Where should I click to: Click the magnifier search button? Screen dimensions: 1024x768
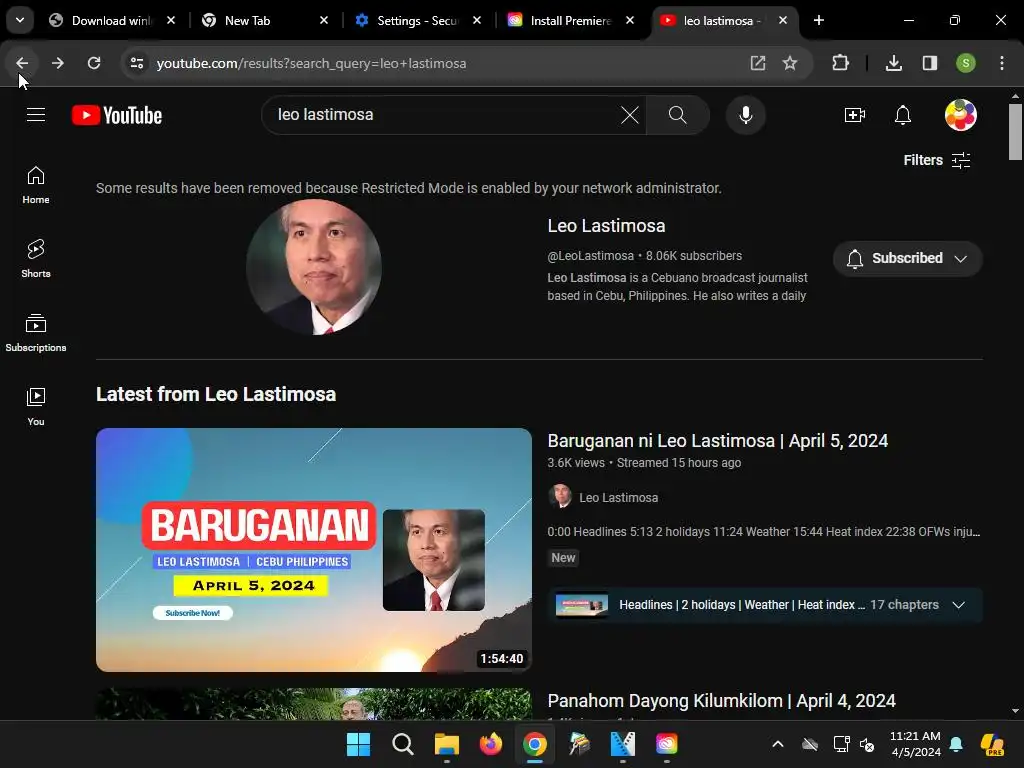[677, 115]
